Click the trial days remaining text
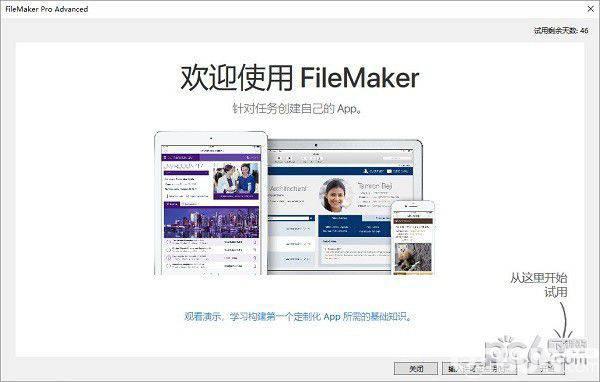 coord(561,31)
